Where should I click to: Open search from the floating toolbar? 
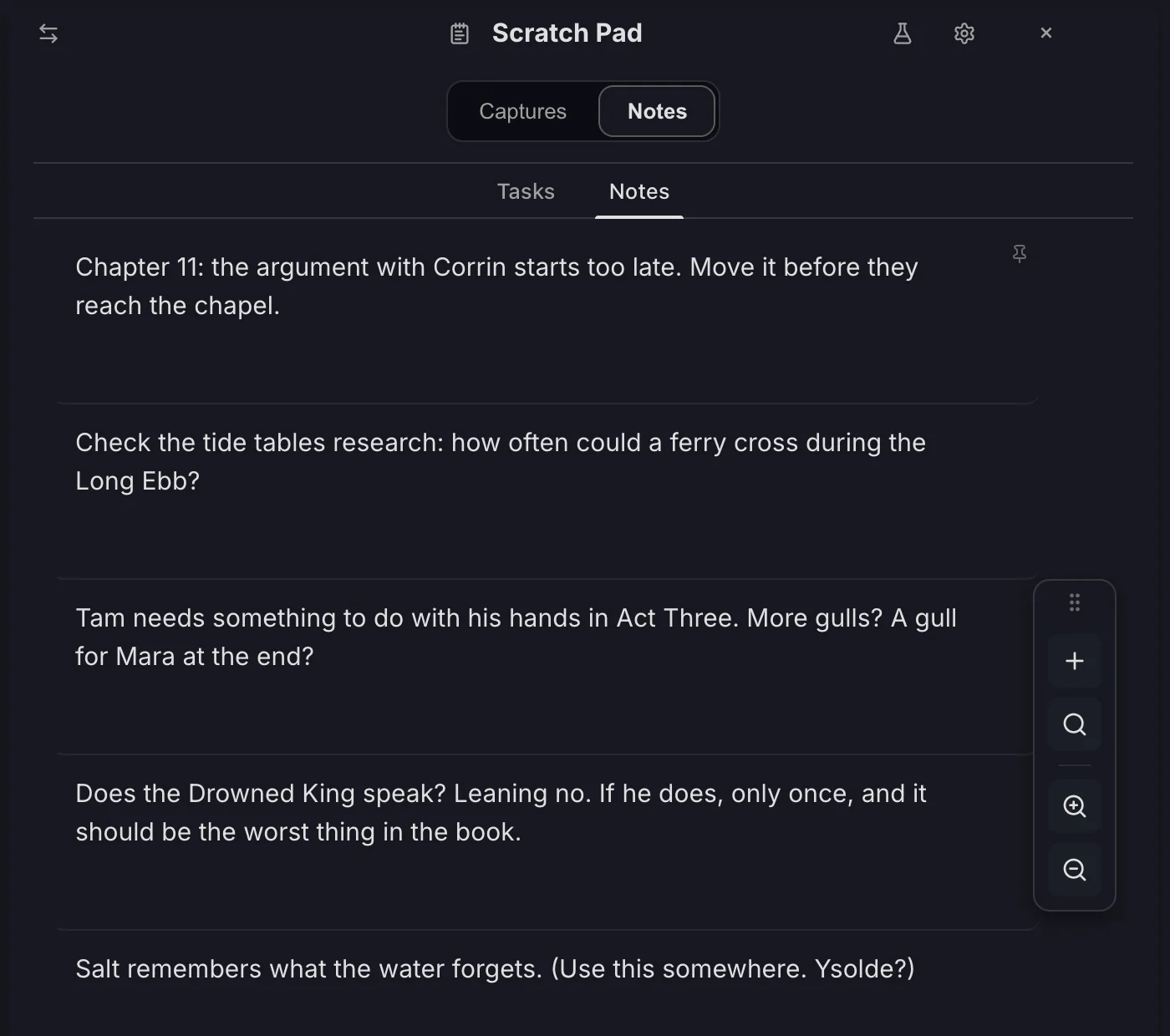pos(1075,724)
